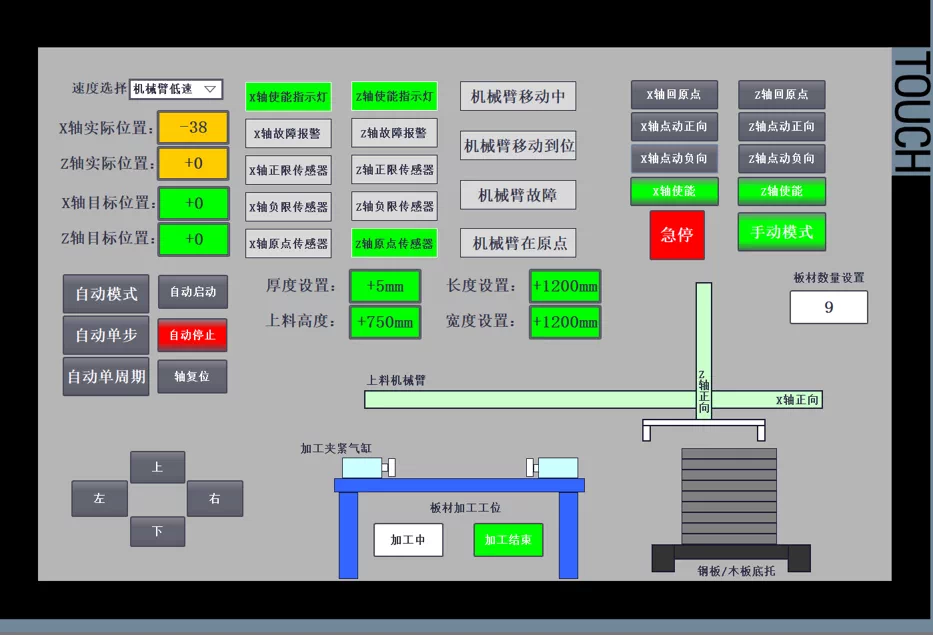The image size is (933, 635).
Task: Click the 上 direction button
Action: [157, 467]
